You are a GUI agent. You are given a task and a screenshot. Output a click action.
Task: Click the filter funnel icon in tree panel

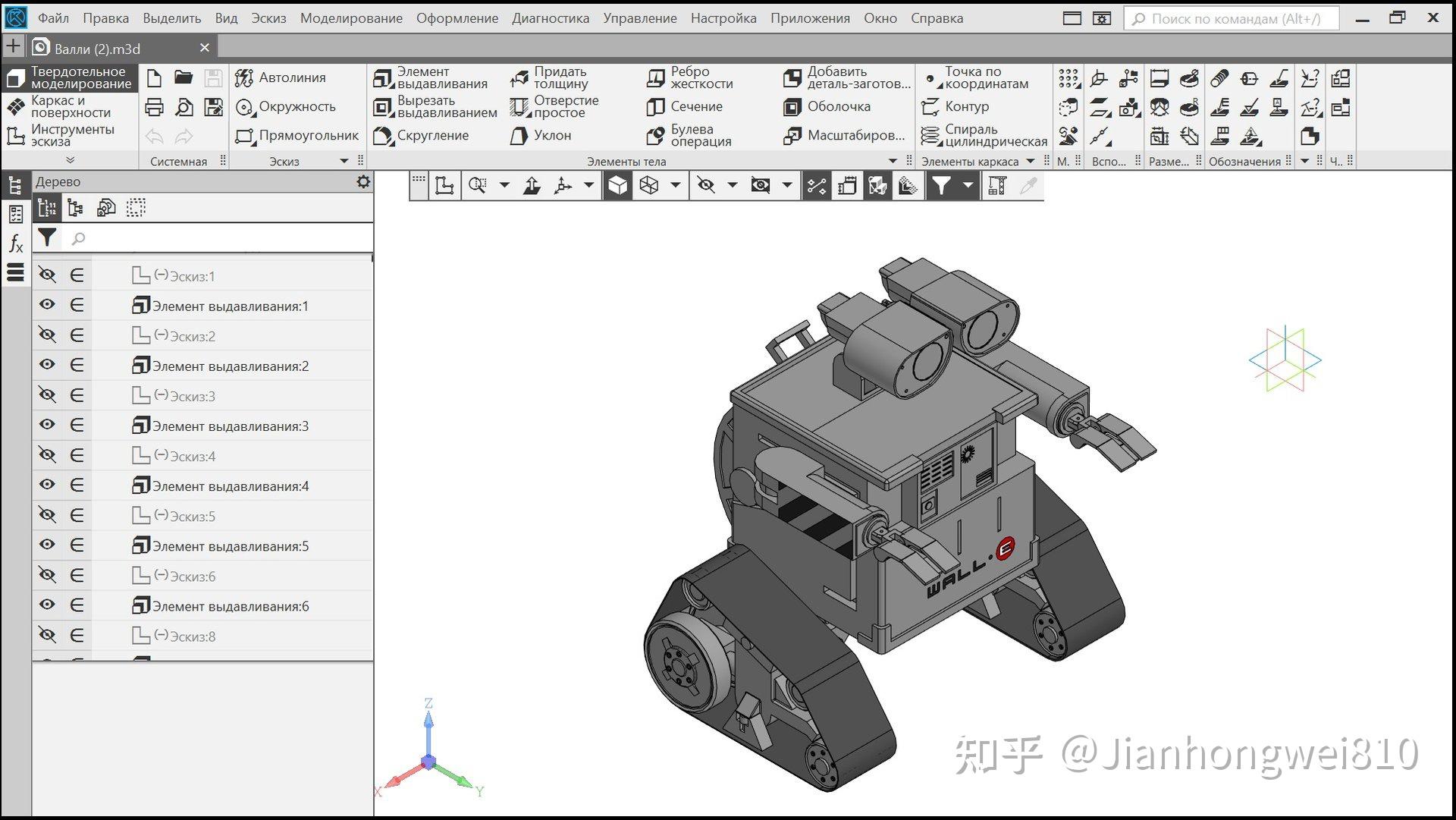[47, 238]
